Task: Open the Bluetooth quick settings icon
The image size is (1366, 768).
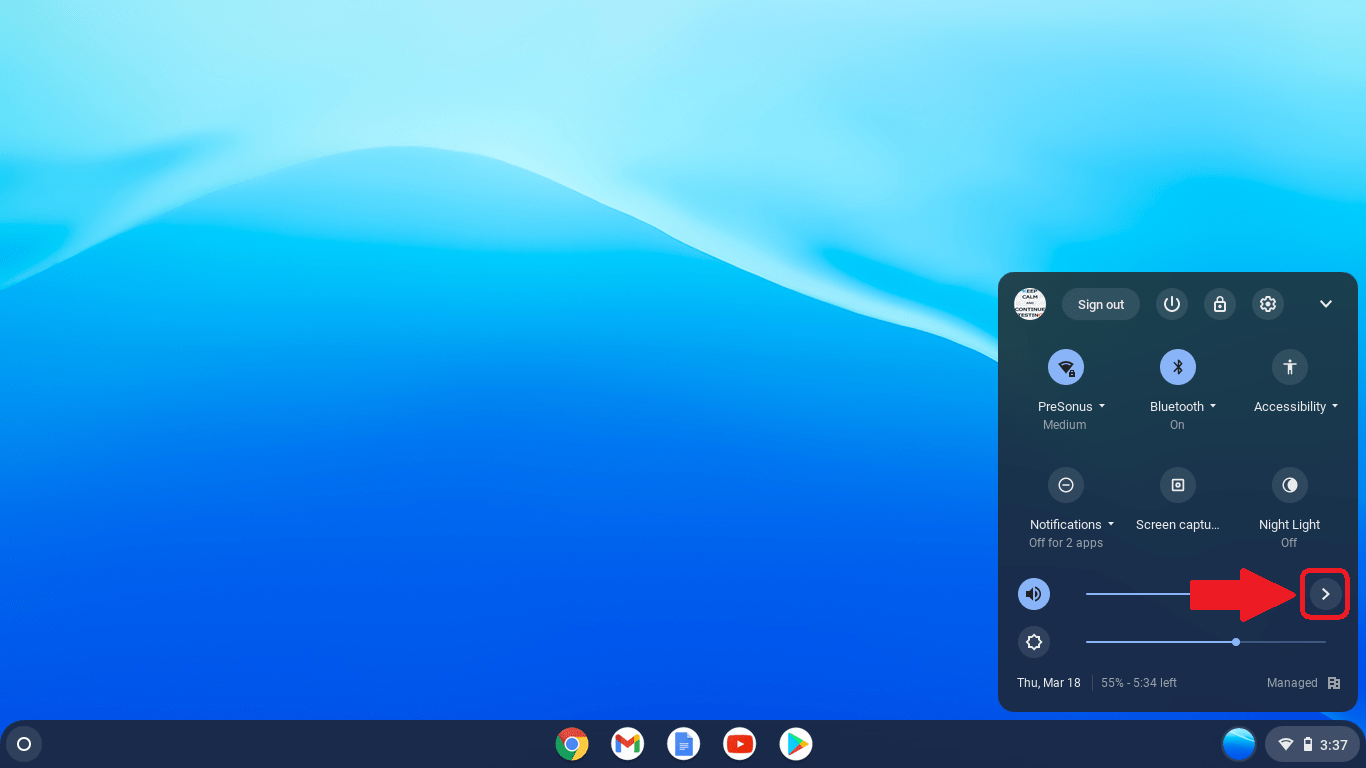Action: click(x=1177, y=367)
